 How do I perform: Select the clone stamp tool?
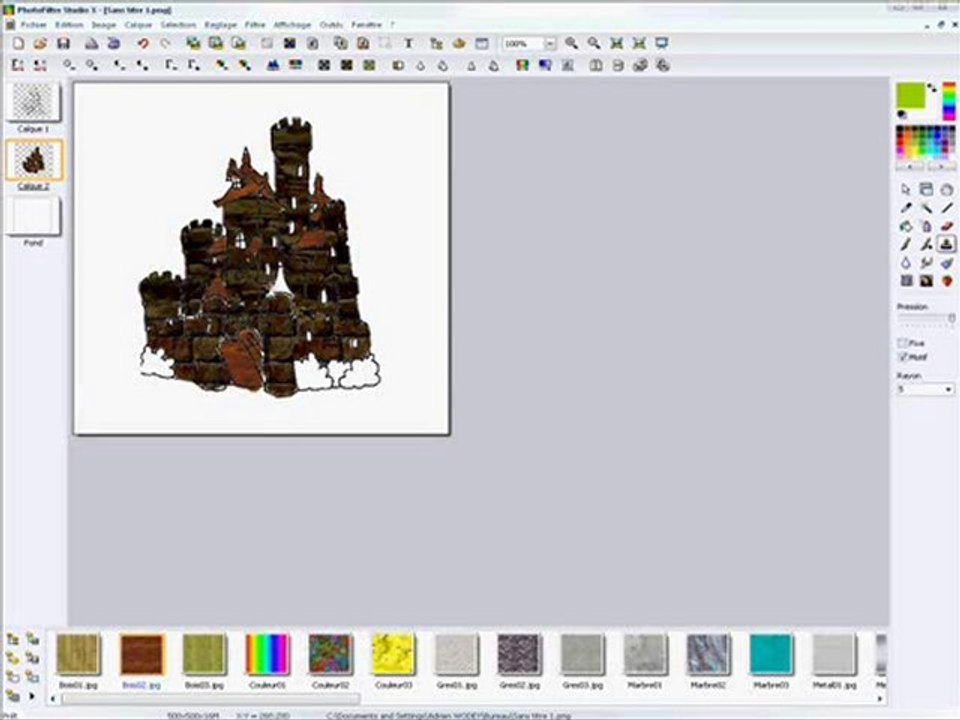(x=947, y=245)
